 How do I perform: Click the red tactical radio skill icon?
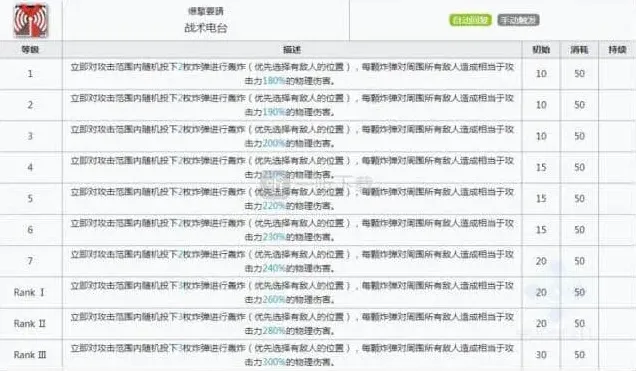pyautogui.click(x=31, y=20)
